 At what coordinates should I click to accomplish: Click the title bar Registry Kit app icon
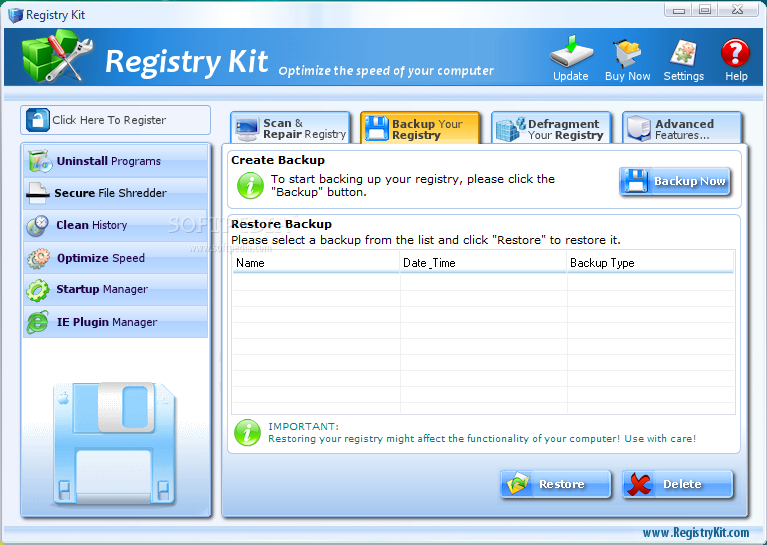tap(16, 15)
